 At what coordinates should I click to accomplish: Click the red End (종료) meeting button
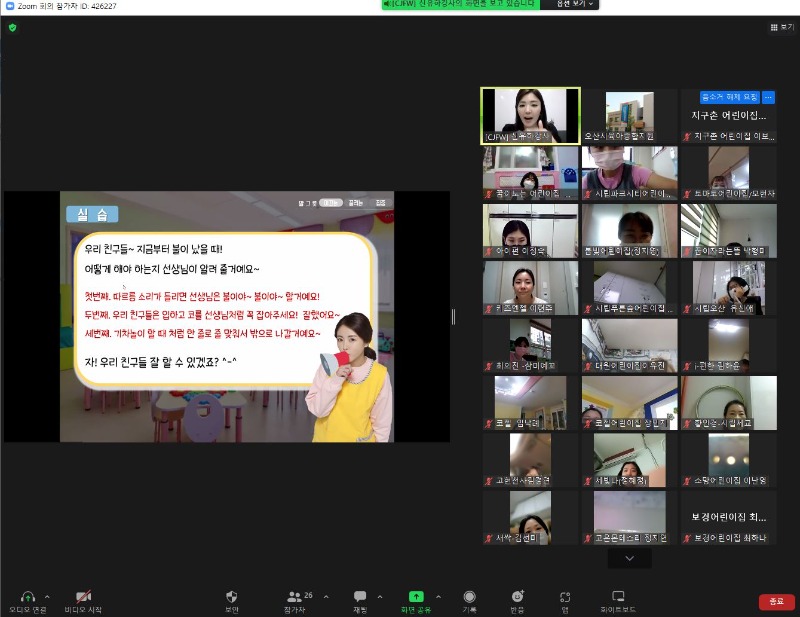(776, 601)
